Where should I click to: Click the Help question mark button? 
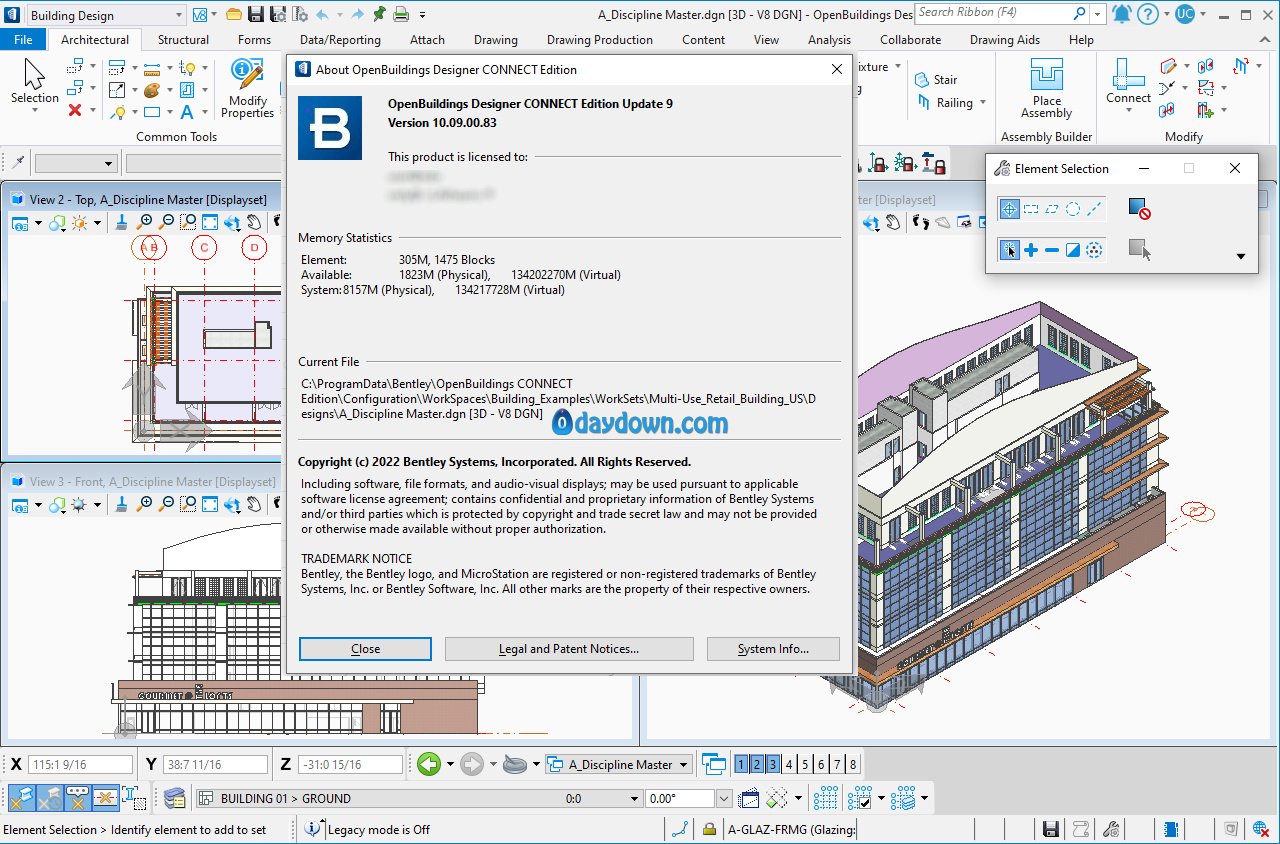coord(1149,14)
